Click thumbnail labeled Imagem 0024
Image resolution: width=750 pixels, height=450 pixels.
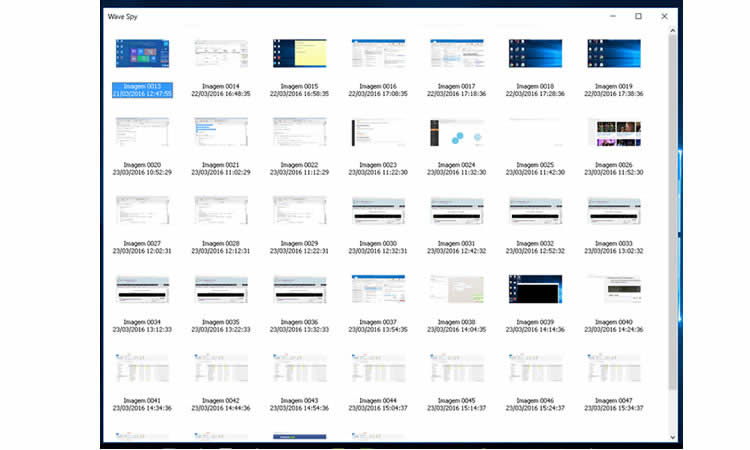pos(456,132)
